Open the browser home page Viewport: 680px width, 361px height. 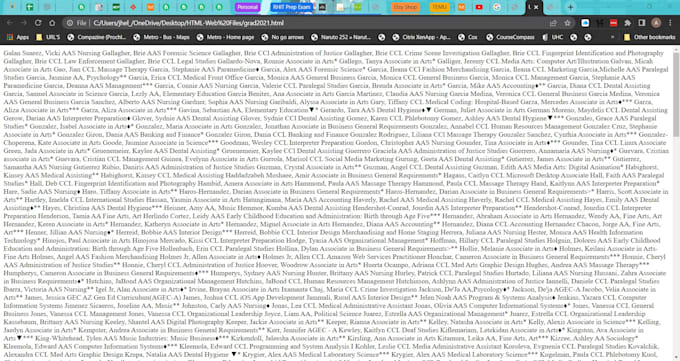(52, 23)
